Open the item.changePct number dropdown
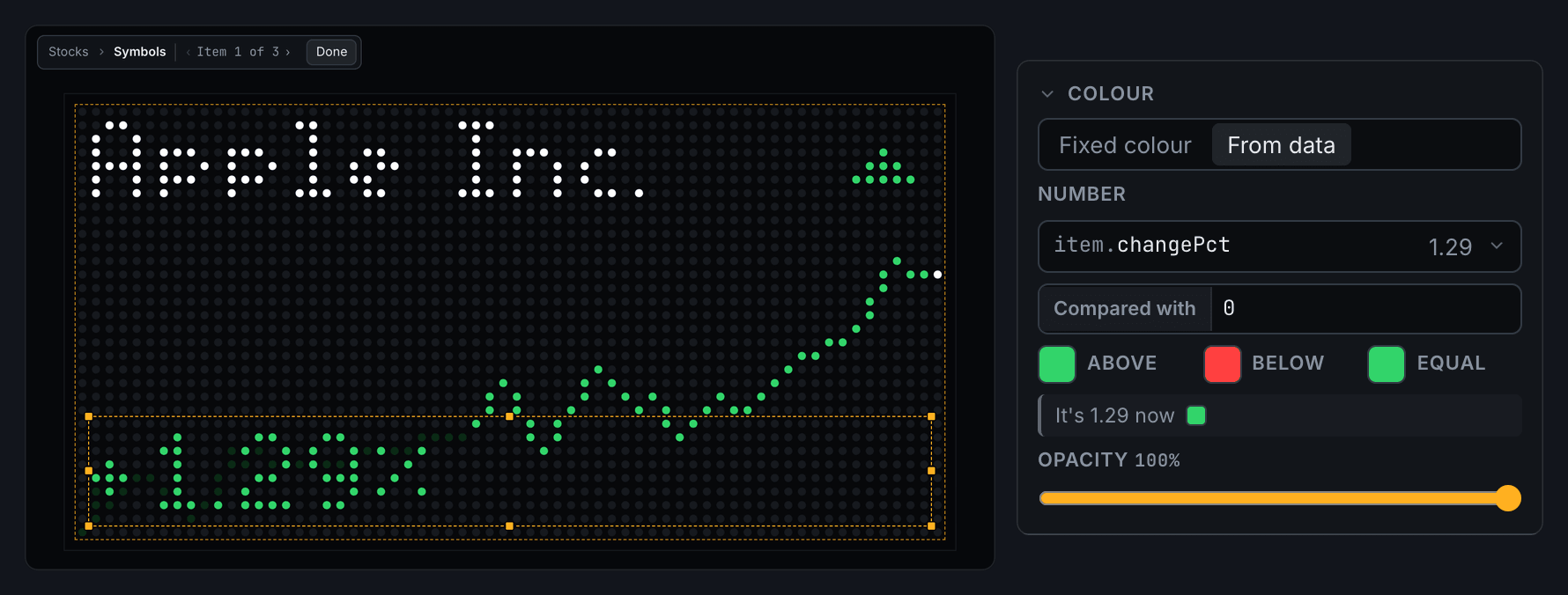 tap(1280, 246)
